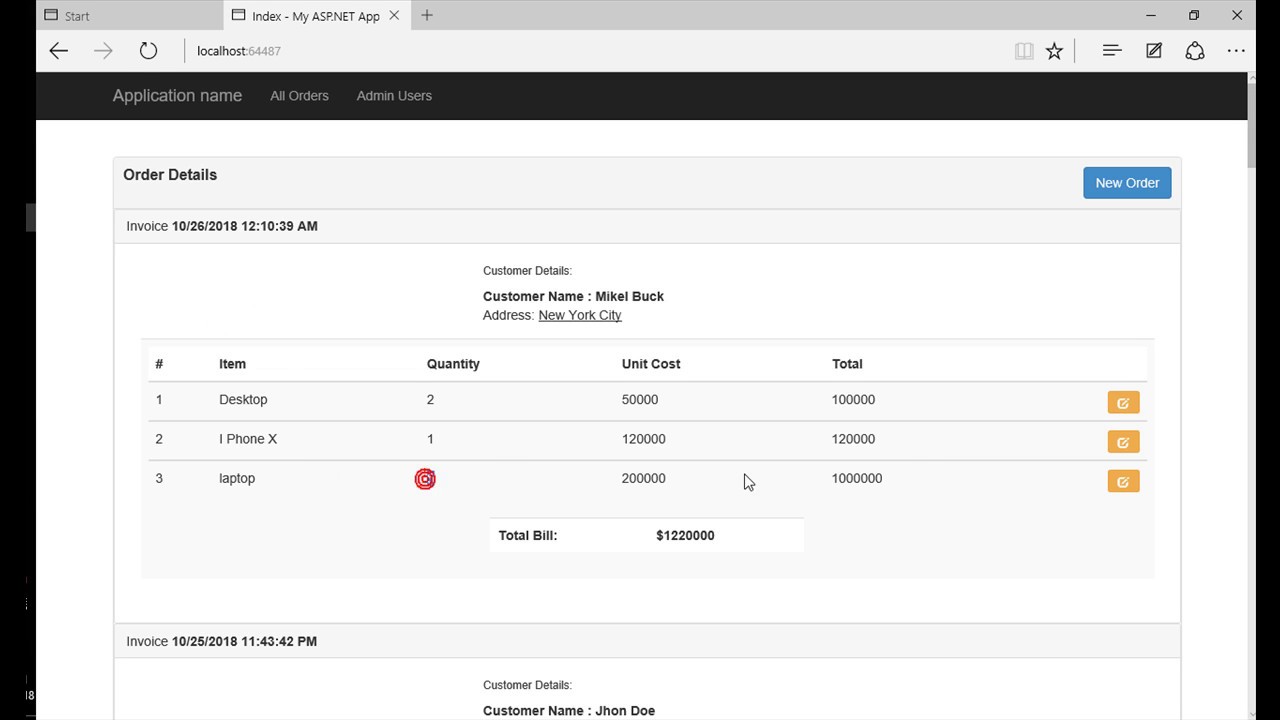Refresh the page with reload icon

coord(148,51)
